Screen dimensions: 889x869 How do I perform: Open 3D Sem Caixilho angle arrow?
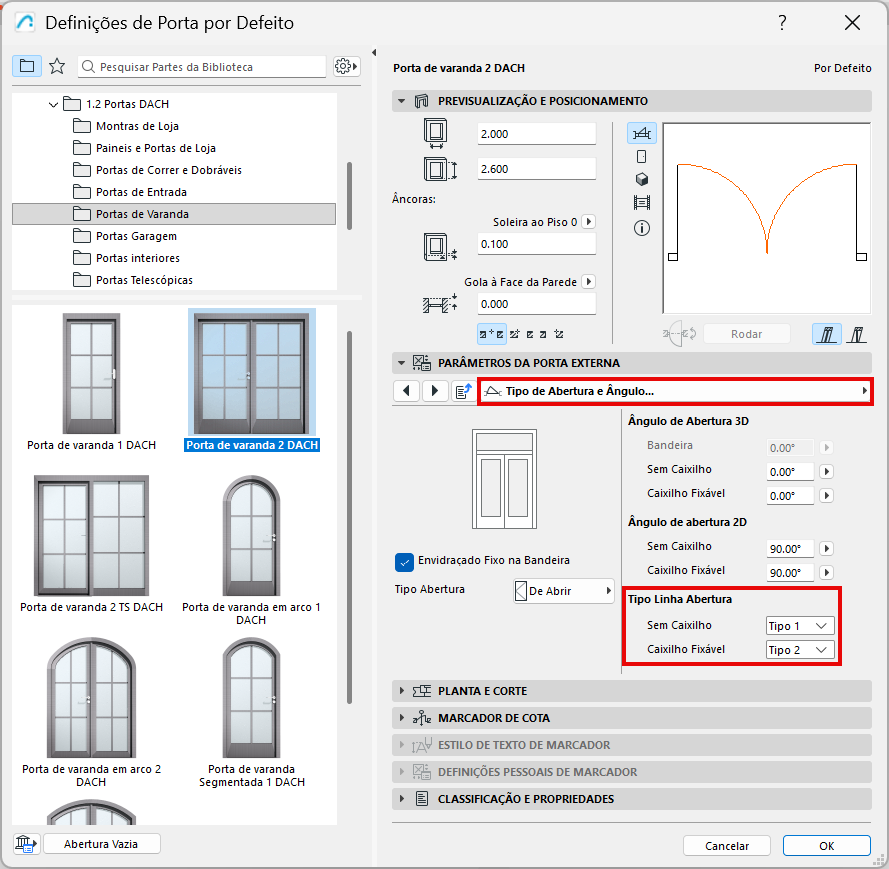[827, 472]
